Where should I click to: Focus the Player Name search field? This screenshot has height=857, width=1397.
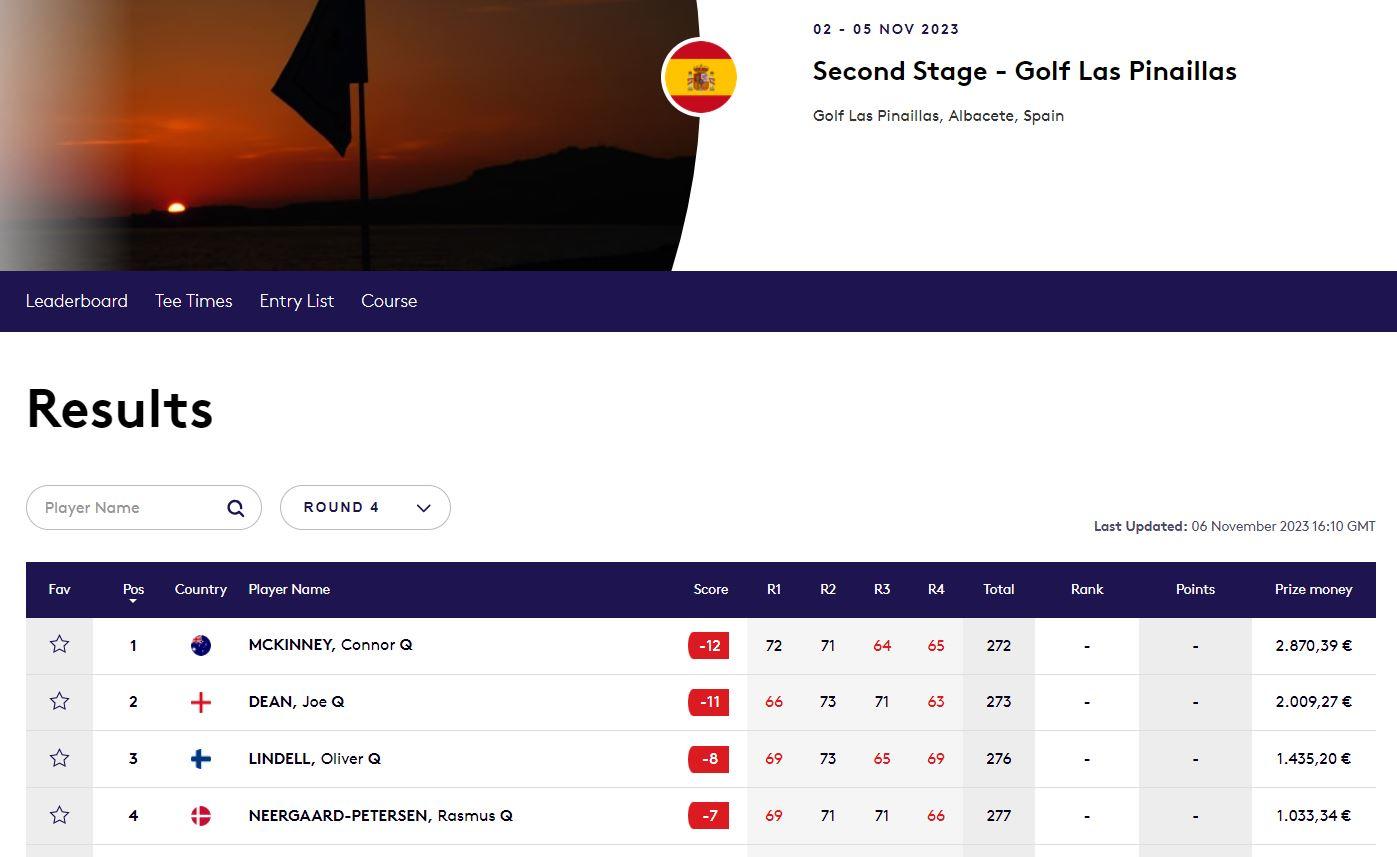pos(144,508)
